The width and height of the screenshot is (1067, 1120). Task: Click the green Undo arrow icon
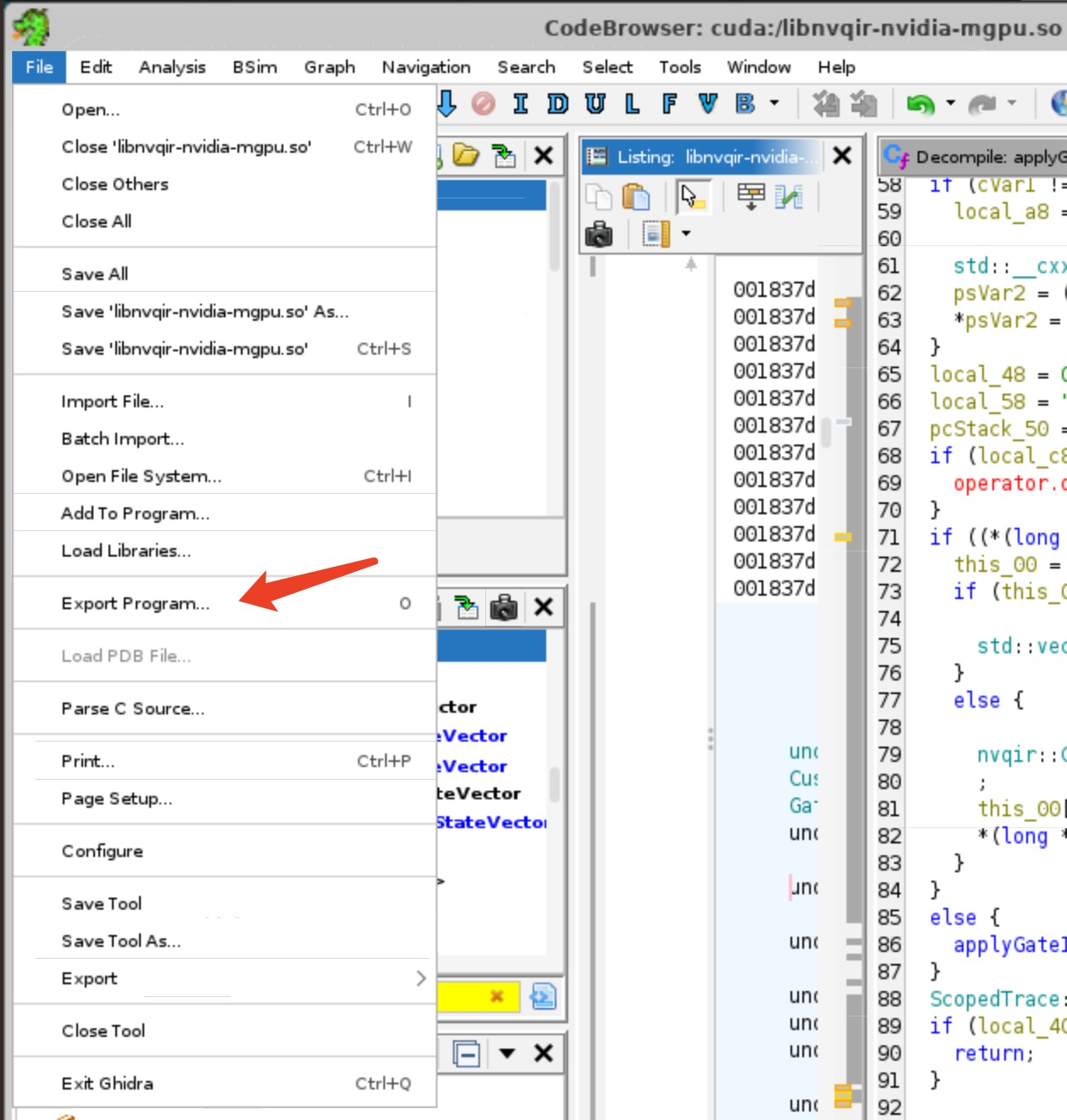click(x=920, y=104)
